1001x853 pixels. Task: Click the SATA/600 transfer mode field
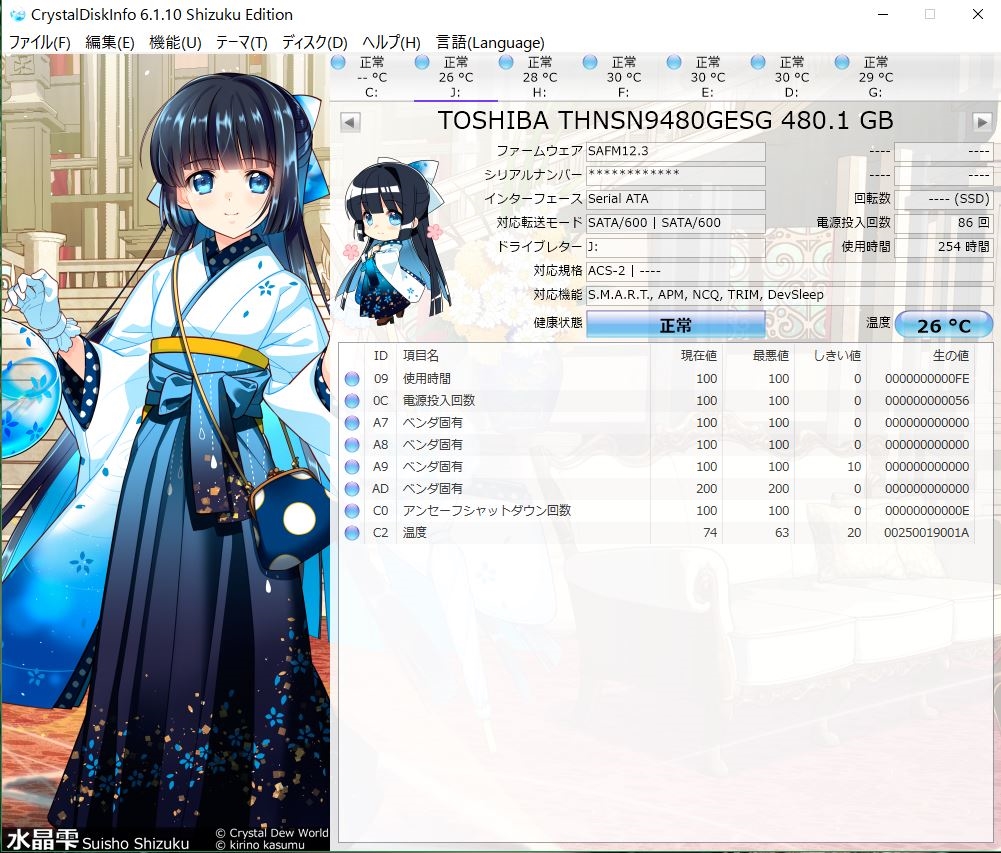coord(675,223)
